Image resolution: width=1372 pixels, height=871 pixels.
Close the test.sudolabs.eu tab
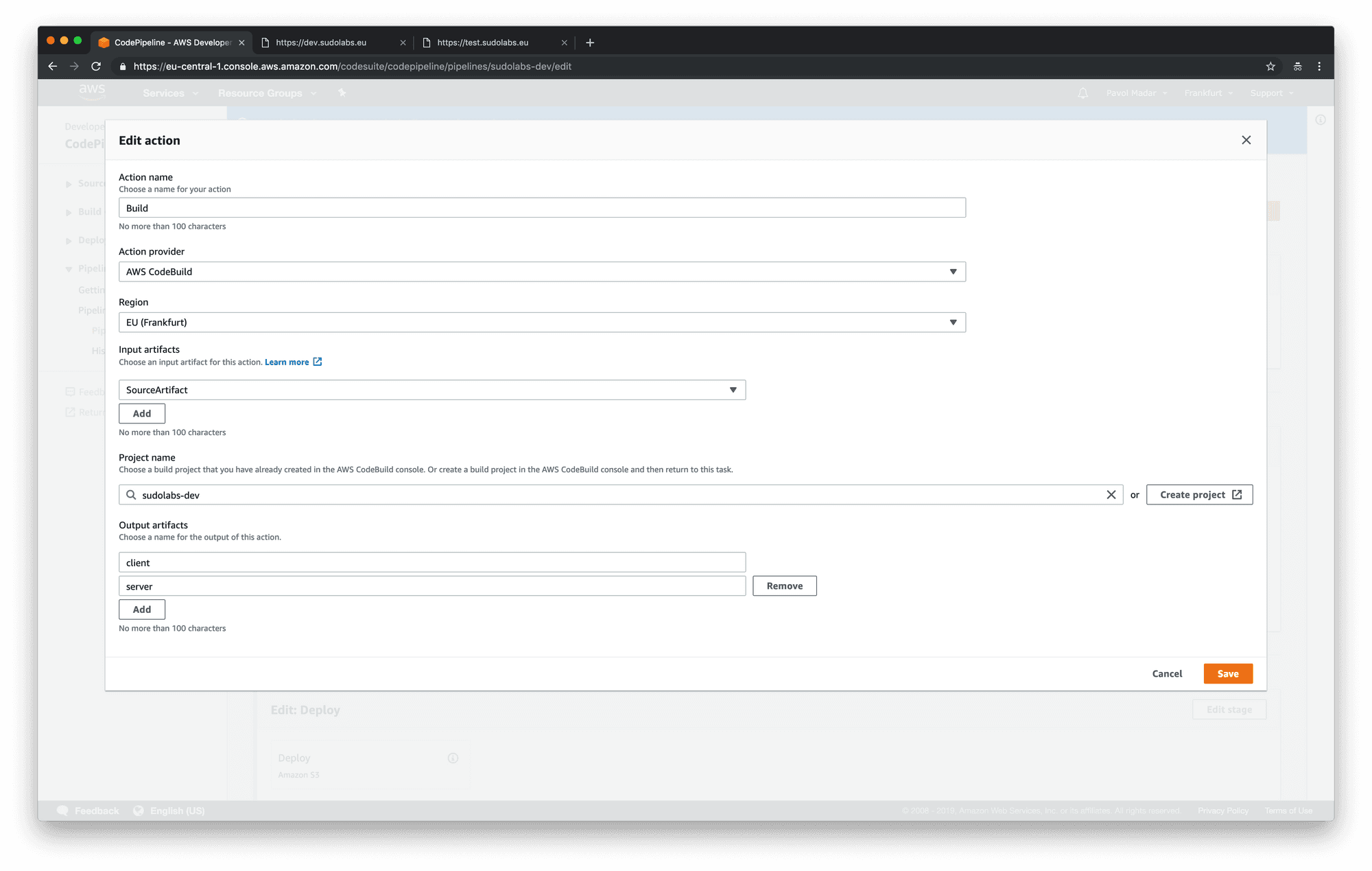coord(564,43)
